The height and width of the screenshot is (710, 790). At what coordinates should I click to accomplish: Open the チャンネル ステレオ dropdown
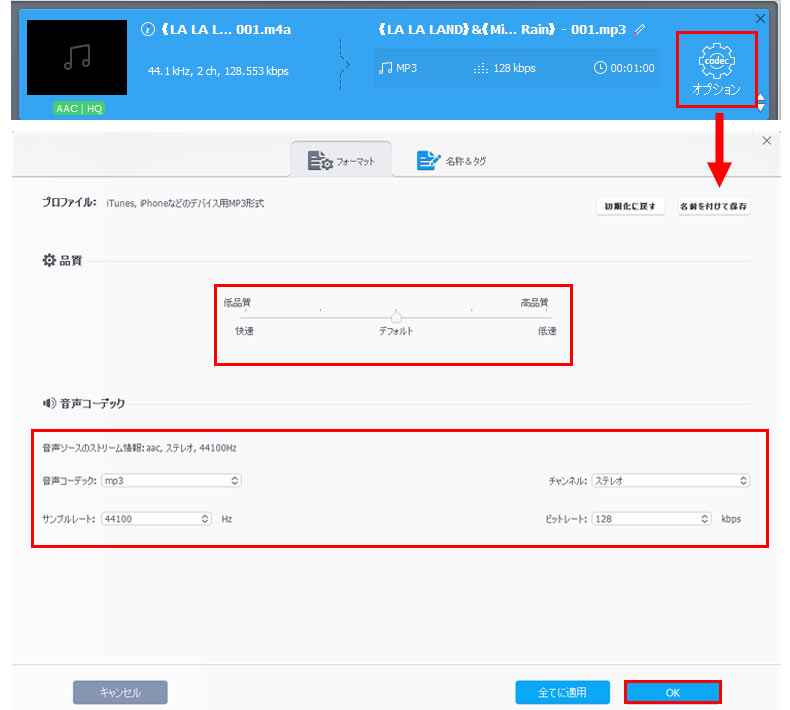pos(671,481)
